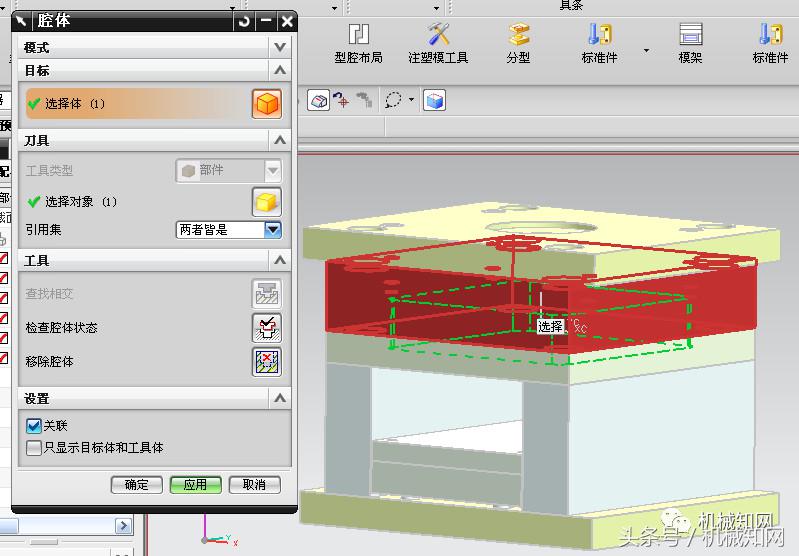Click the scrollbar right arrow below the panel

123,525
